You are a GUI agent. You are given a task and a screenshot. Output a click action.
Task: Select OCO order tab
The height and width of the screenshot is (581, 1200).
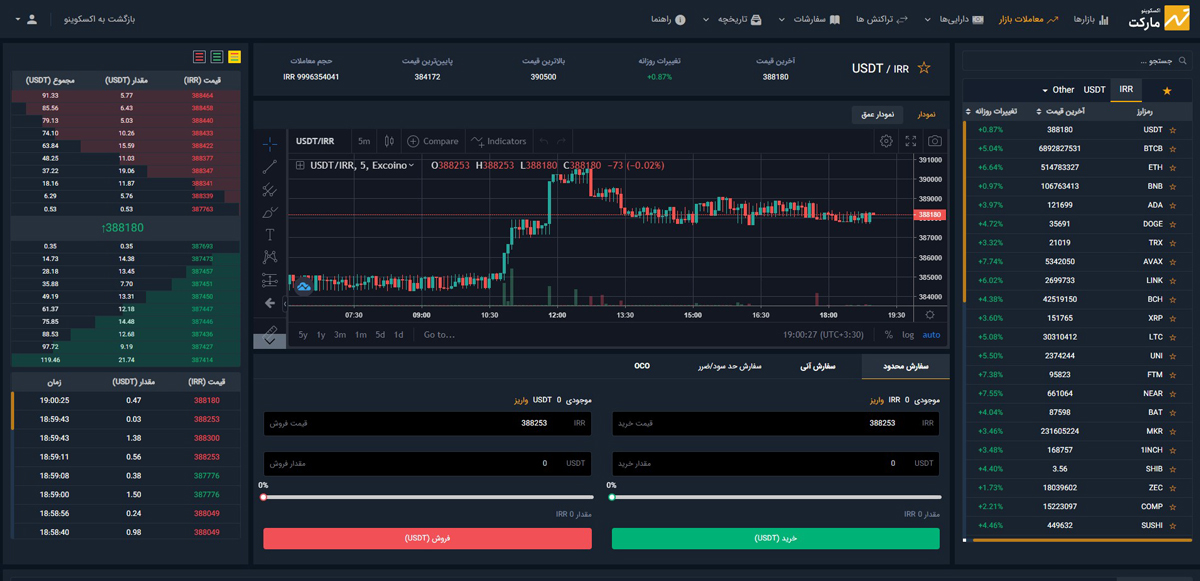(642, 366)
